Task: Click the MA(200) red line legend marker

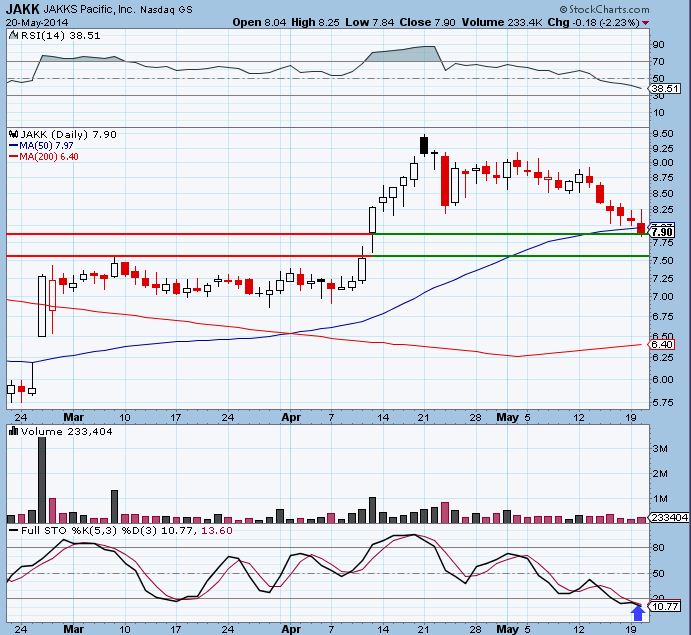Action: (13, 156)
